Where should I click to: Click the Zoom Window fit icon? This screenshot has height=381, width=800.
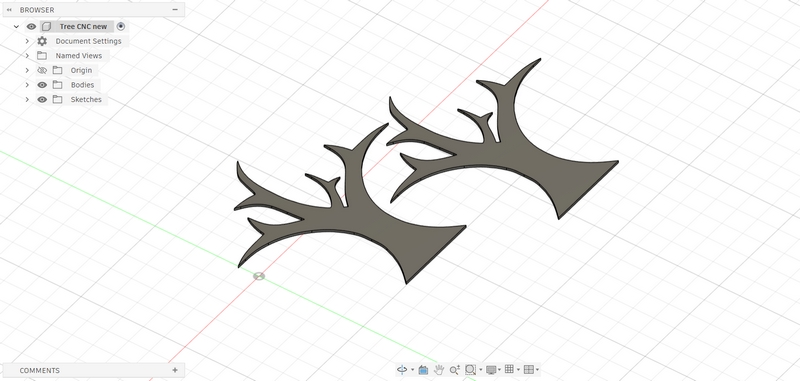click(x=470, y=370)
